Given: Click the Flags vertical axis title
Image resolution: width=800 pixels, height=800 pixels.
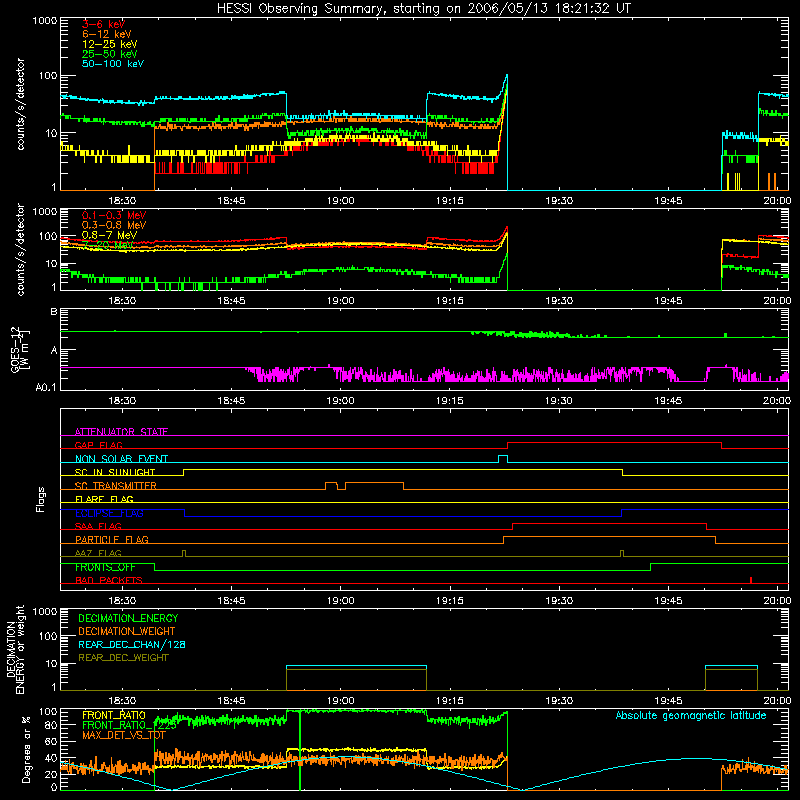Looking at the screenshot, I should click(x=41, y=499).
